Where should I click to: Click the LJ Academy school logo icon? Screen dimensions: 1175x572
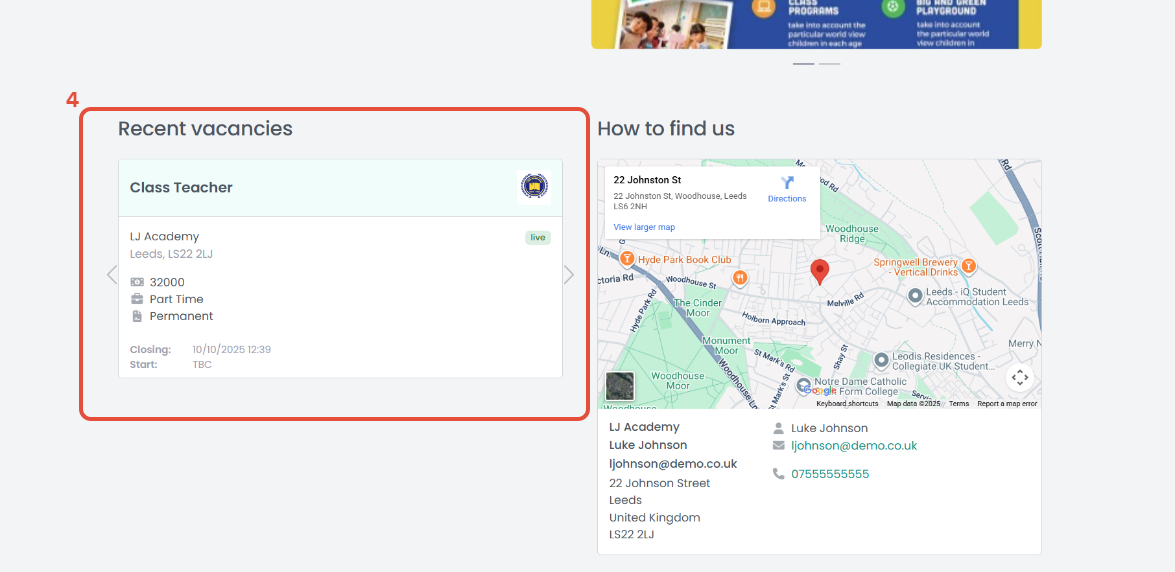coord(534,187)
